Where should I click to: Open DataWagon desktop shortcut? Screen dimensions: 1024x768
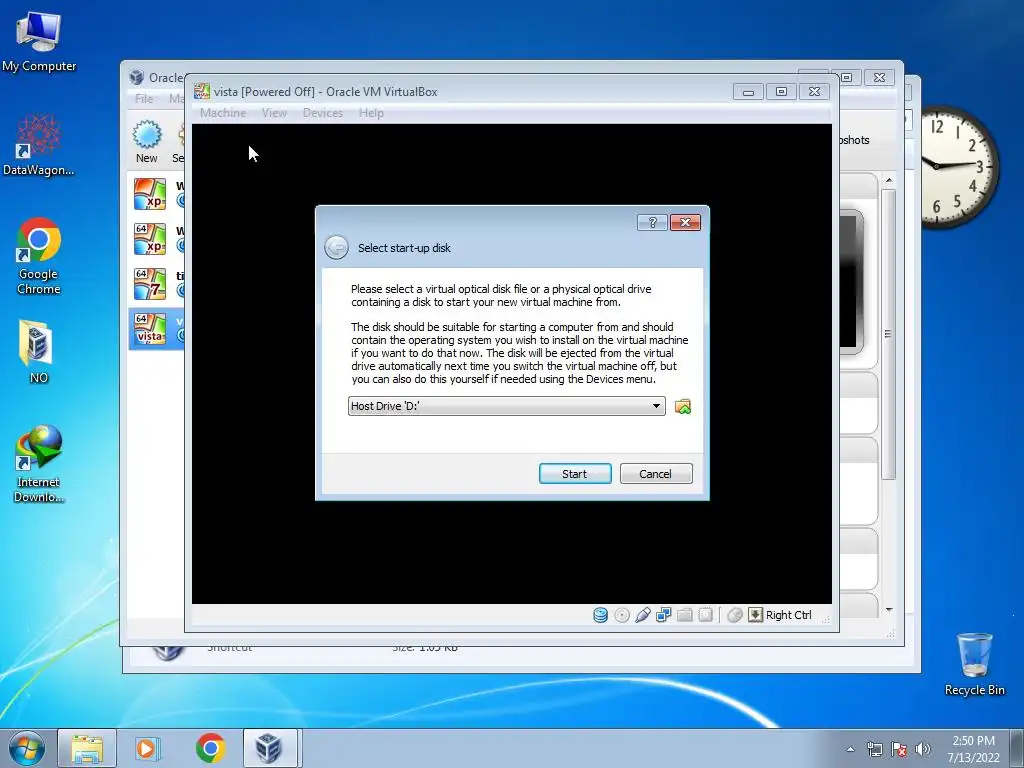tap(39, 145)
